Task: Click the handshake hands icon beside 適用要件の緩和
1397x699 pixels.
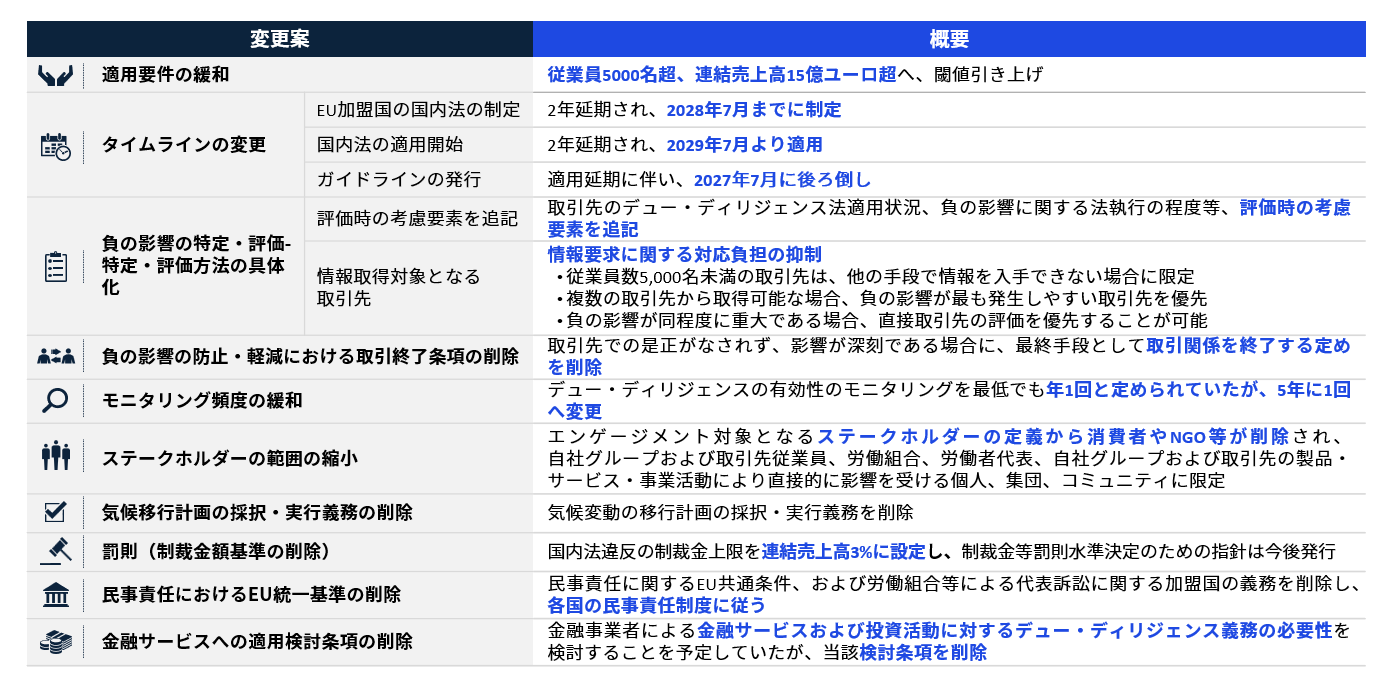Action: [x=56, y=75]
